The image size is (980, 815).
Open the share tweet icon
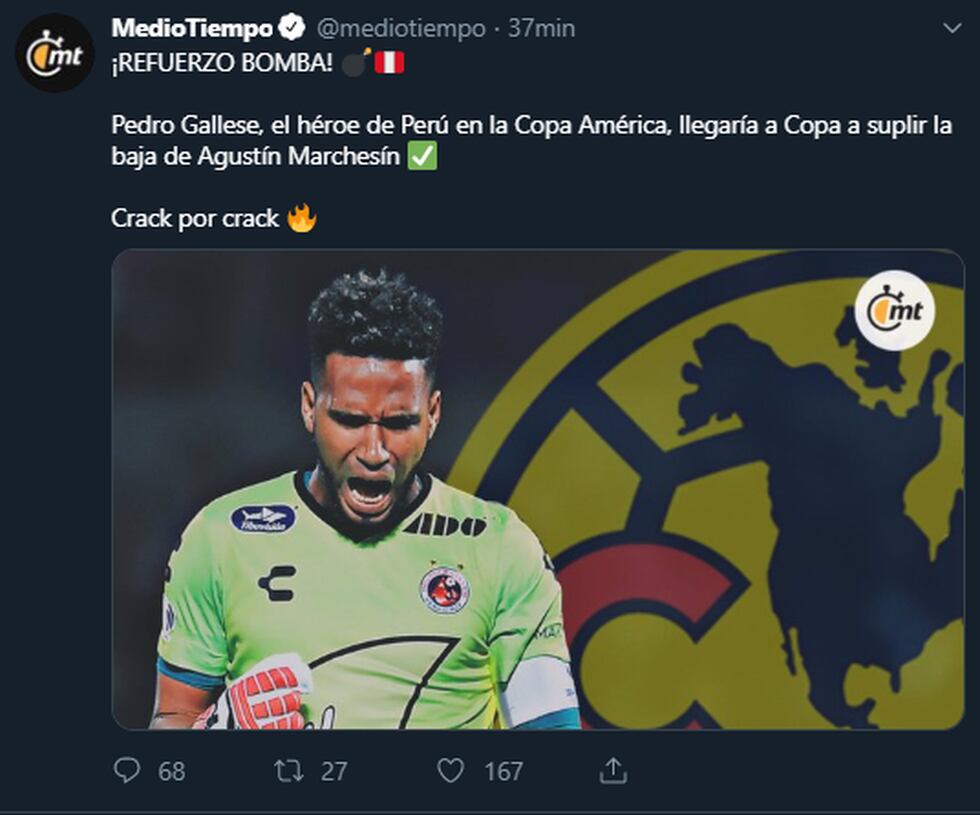pyautogui.click(x=613, y=770)
